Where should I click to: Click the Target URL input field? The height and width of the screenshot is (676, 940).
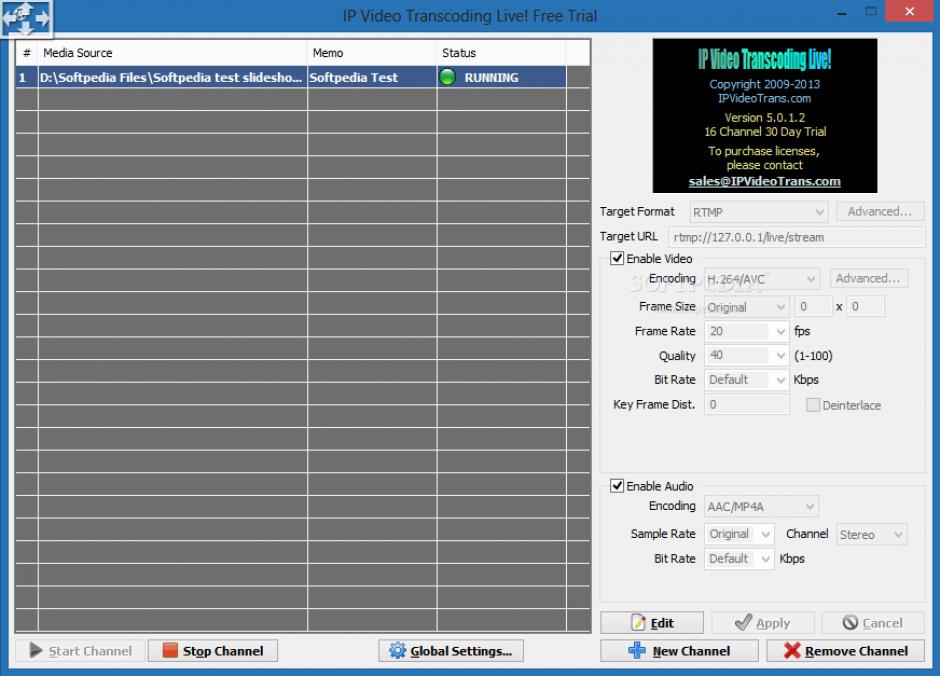point(797,237)
